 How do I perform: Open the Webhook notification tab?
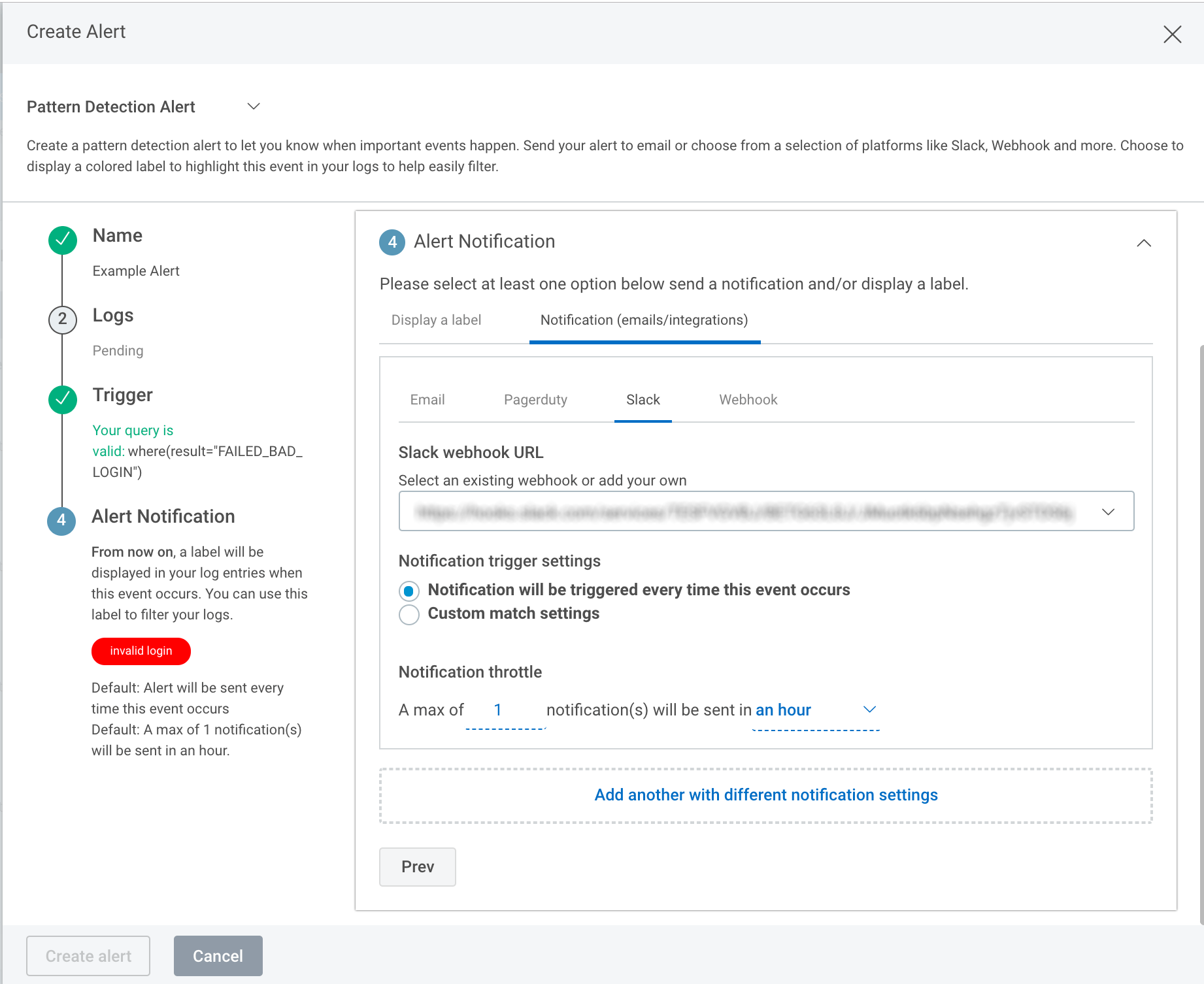(x=748, y=400)
